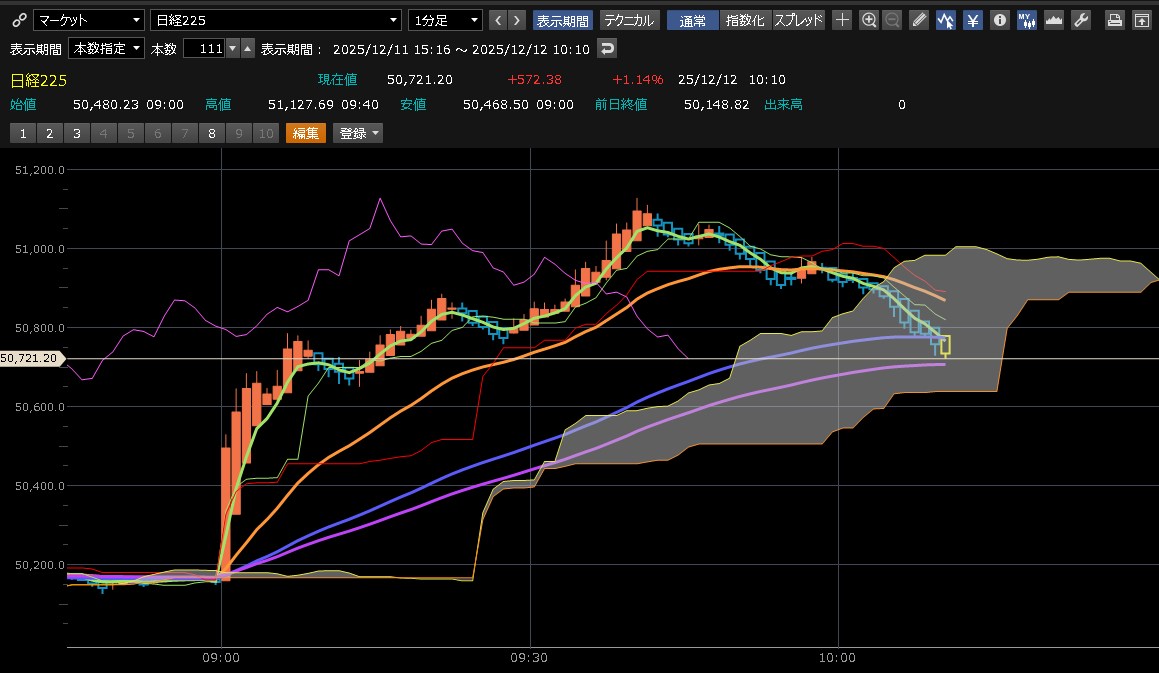This screenshot has width=1159, height=673.
Task: Click the link chain icon
Action: tap(18, 20)
